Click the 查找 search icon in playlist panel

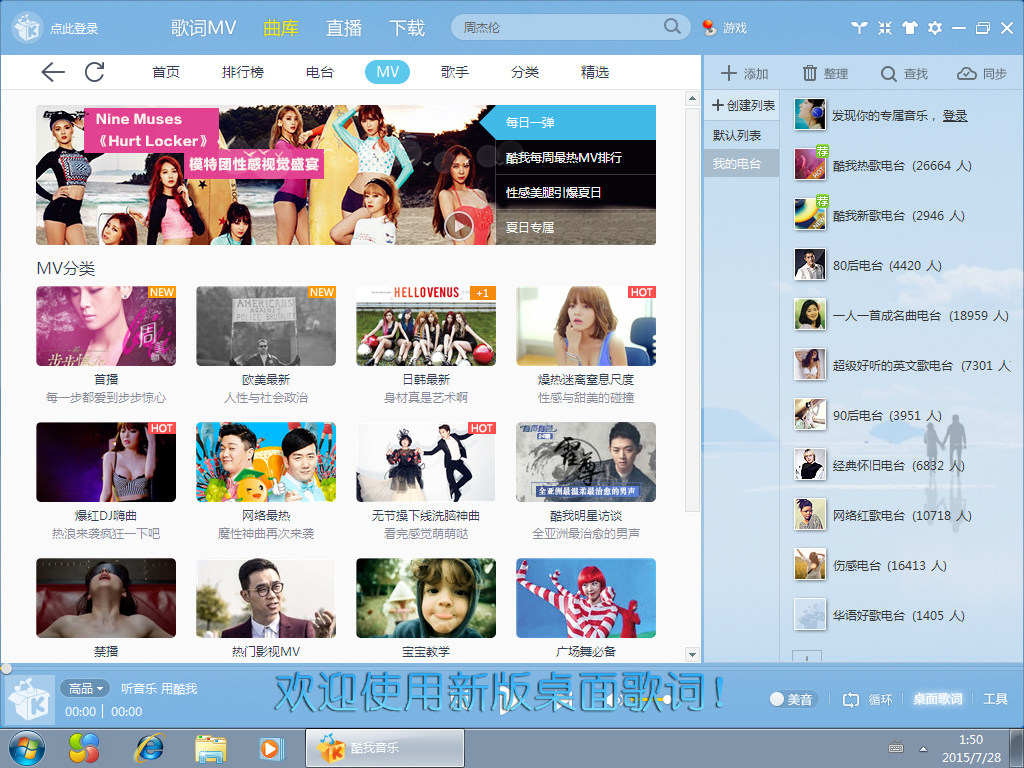(x=888, y=74)
